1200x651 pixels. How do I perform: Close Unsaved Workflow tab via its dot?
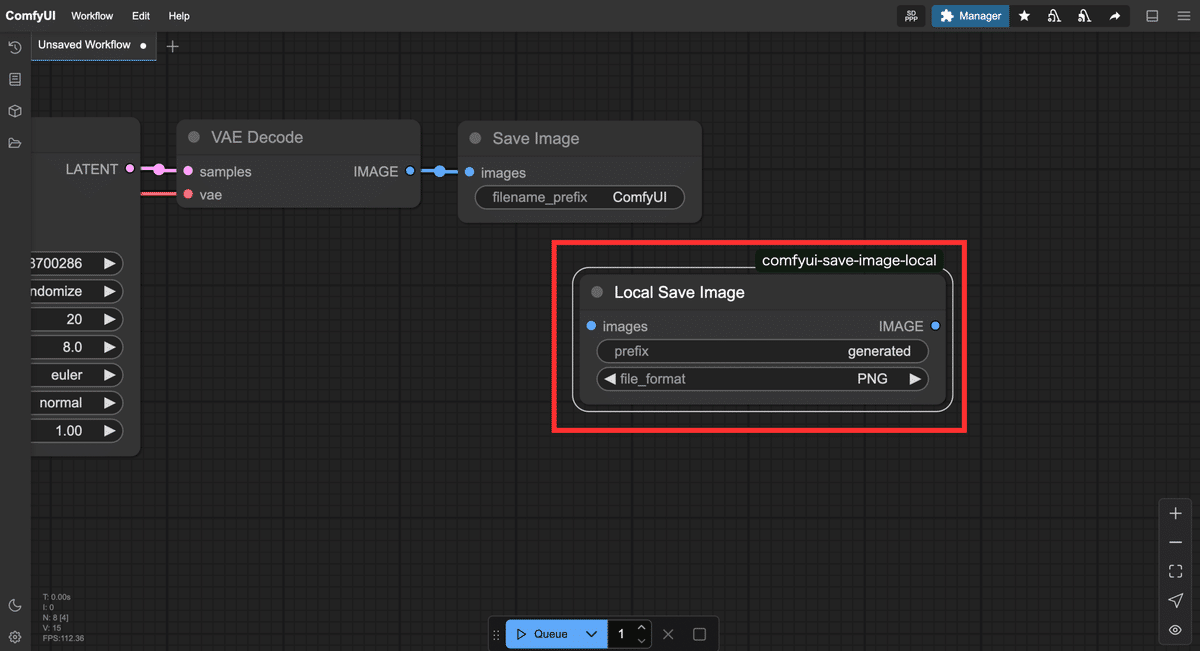point(144,46)
